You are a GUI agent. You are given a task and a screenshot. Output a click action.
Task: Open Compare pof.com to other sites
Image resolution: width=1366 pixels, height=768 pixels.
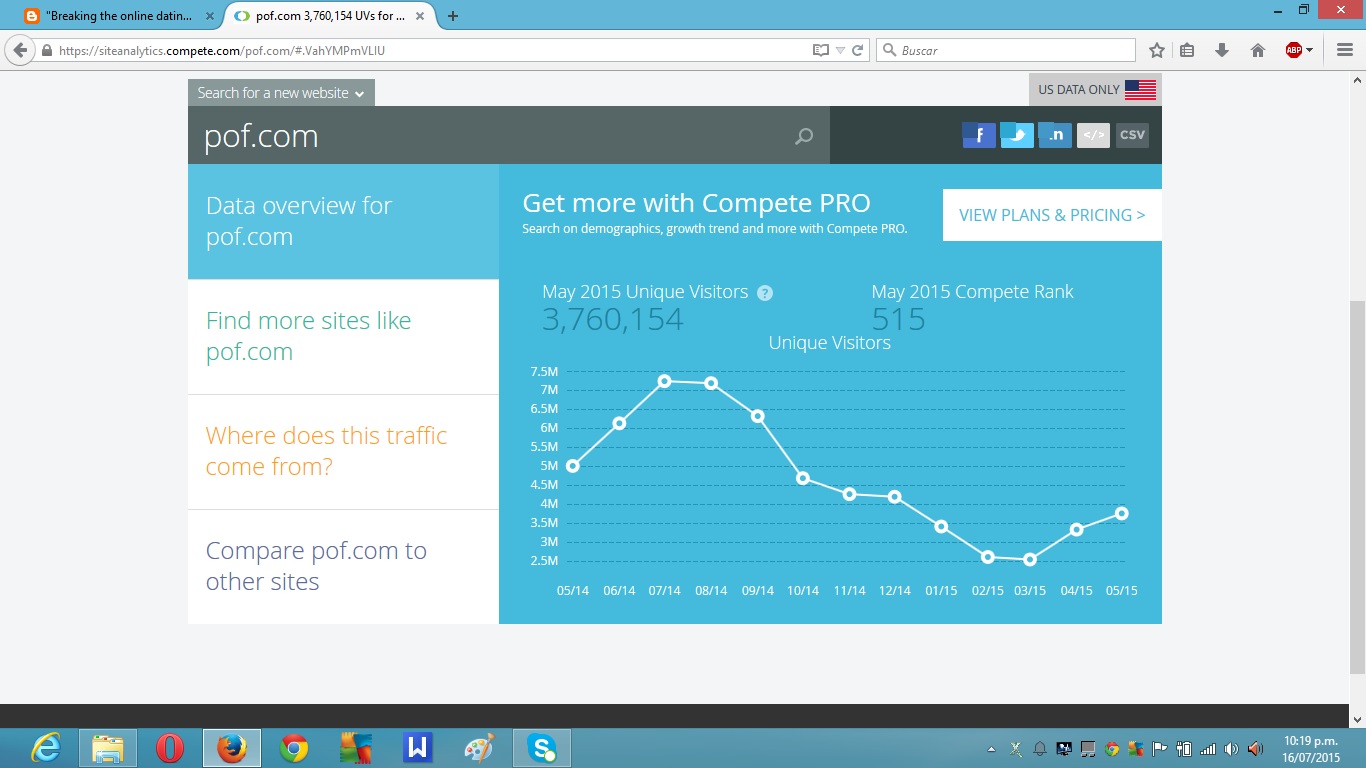pos(343,567)
